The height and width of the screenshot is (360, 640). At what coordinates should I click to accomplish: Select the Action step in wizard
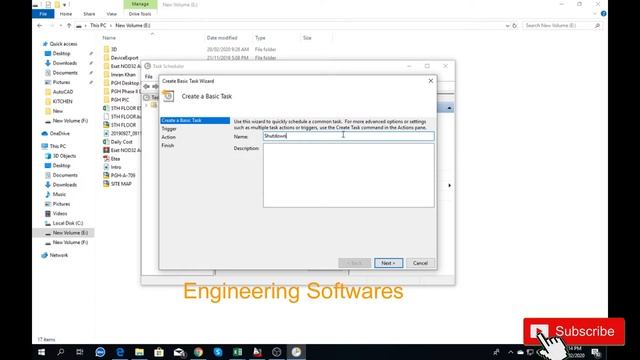(168, 137)
